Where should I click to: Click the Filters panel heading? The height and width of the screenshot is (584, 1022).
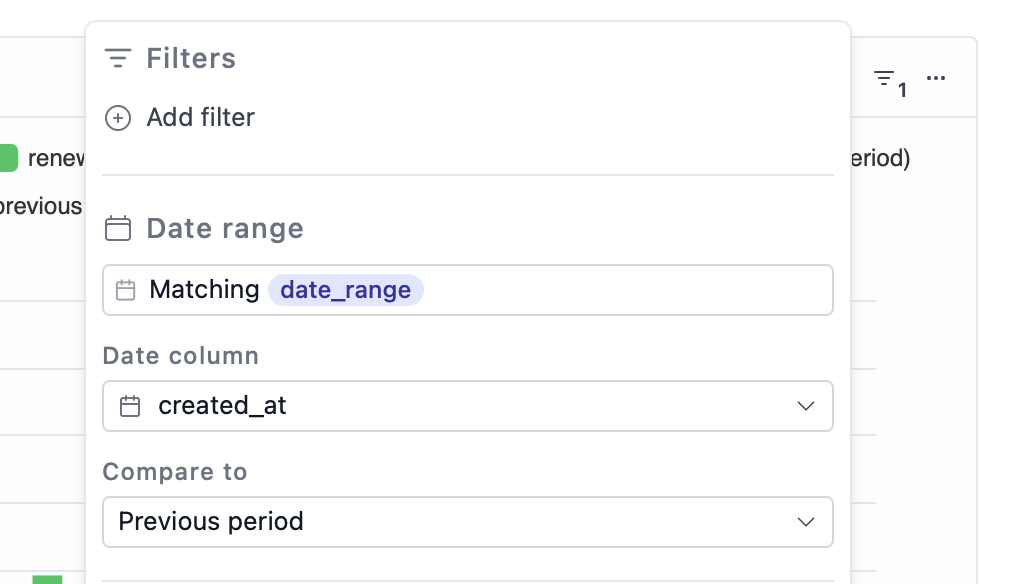191,58
